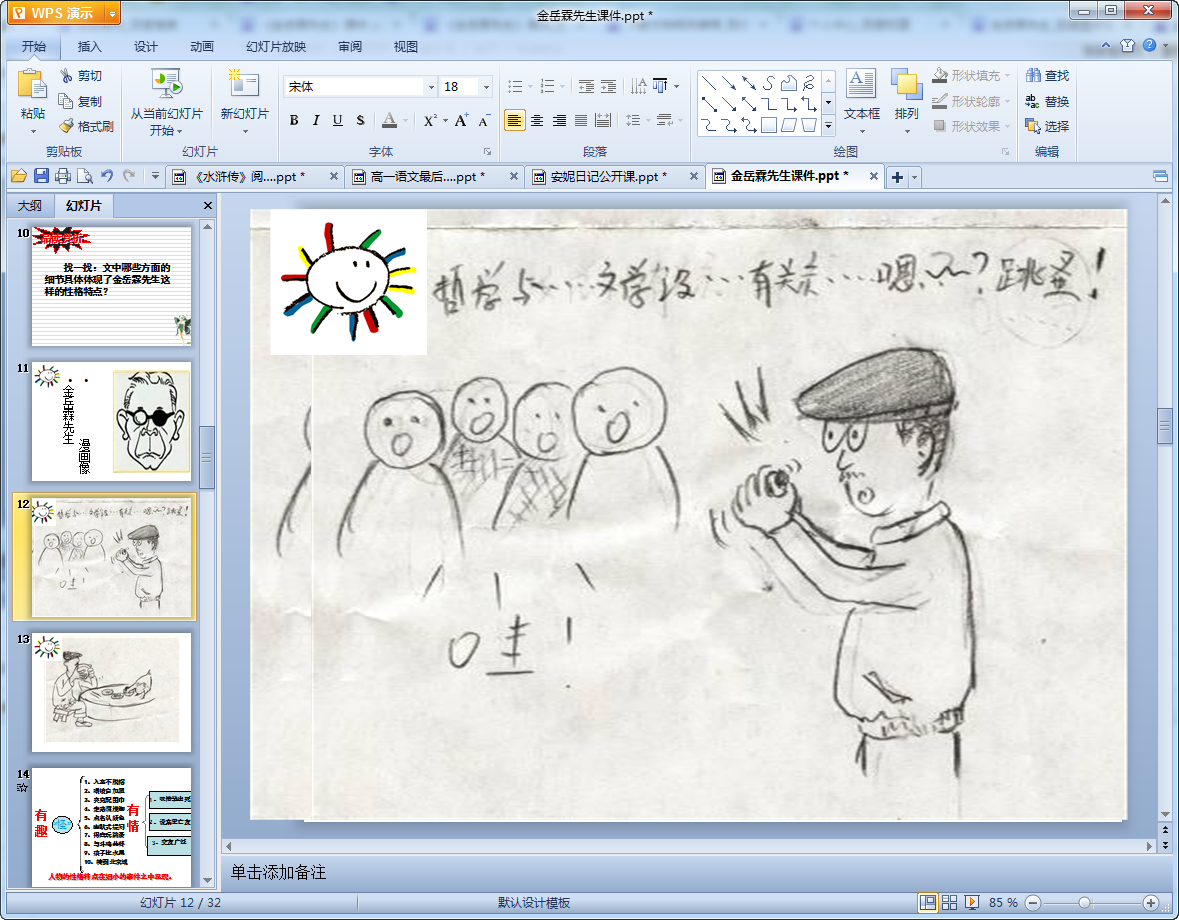Select slide 13 thumbnail
Image resolution: width=1179 pixels, height=920 pixels.
[111, 691]
